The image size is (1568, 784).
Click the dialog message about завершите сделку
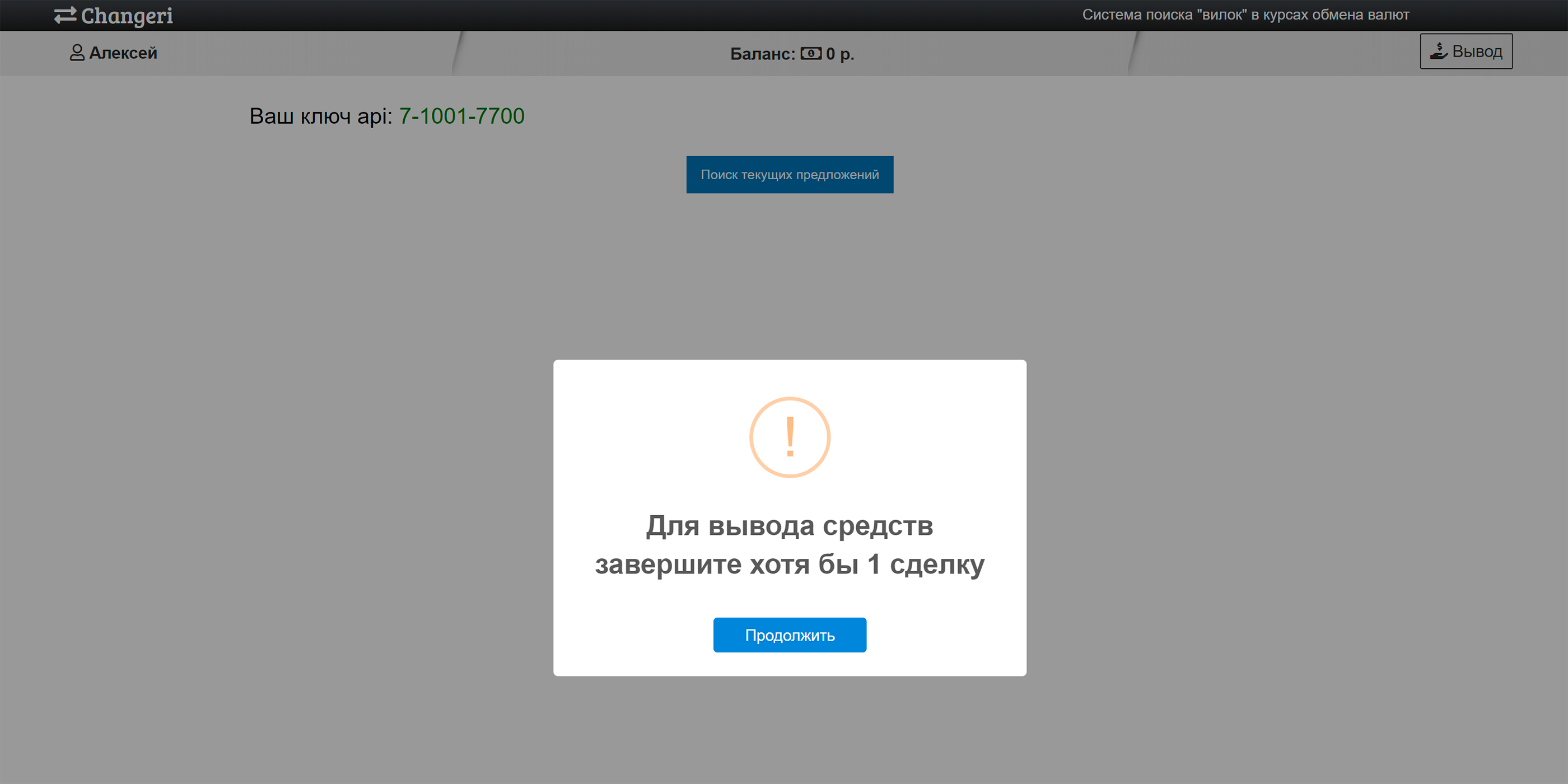click(x=790, y=545)
